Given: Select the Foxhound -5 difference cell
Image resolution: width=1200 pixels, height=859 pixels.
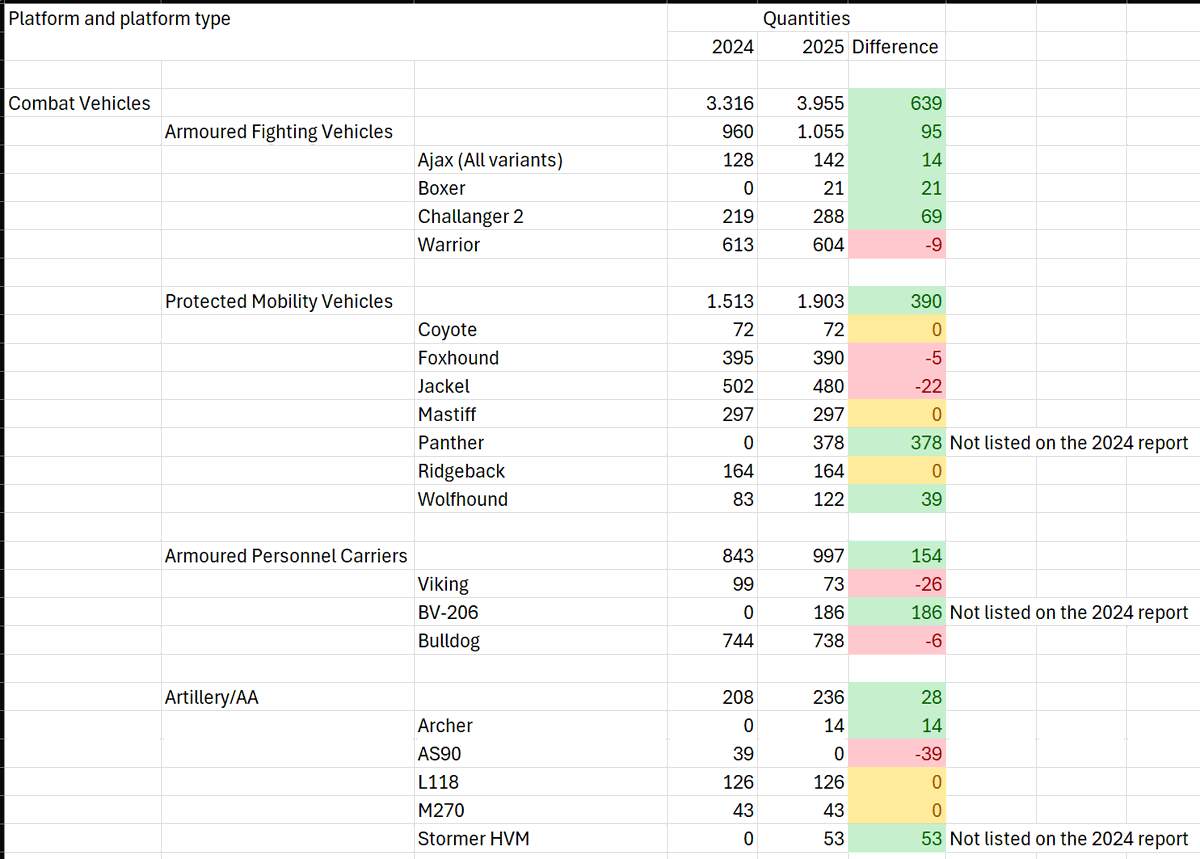Looking at the screenshot, I should (x=896, y=357).
